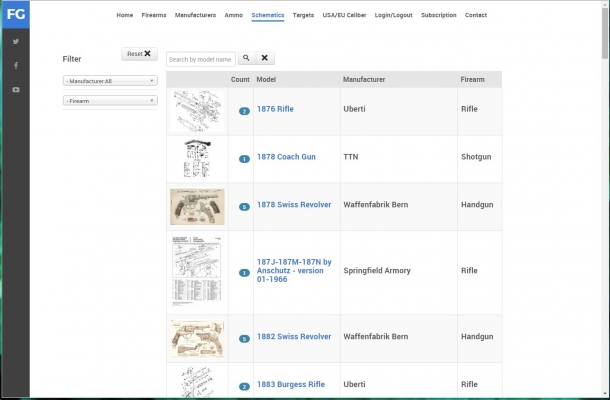The image size is (610, 400).
Task: Click the 1883 Burgess Rifle thumbnail
Action: pos(197,382)
